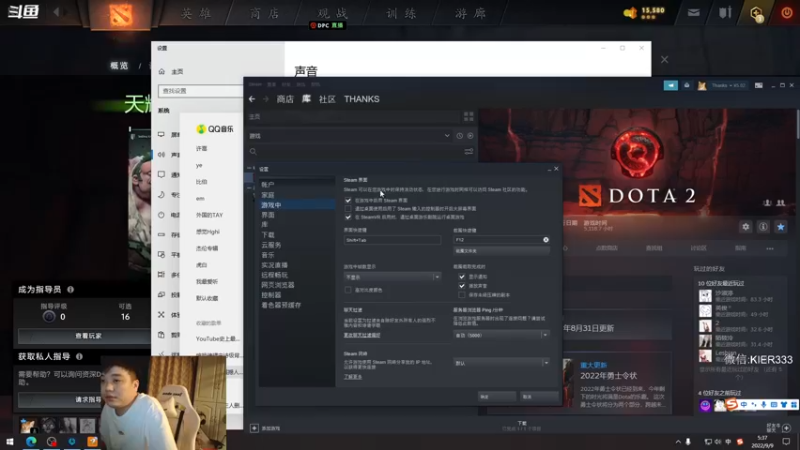
Task: Open 社区 tab in Steam navigation
Action: 327,99
